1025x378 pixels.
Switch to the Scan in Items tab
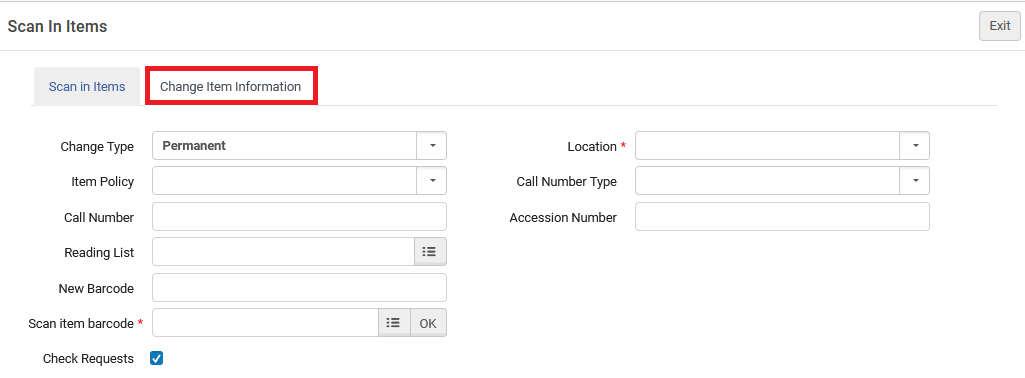[87, 86]
